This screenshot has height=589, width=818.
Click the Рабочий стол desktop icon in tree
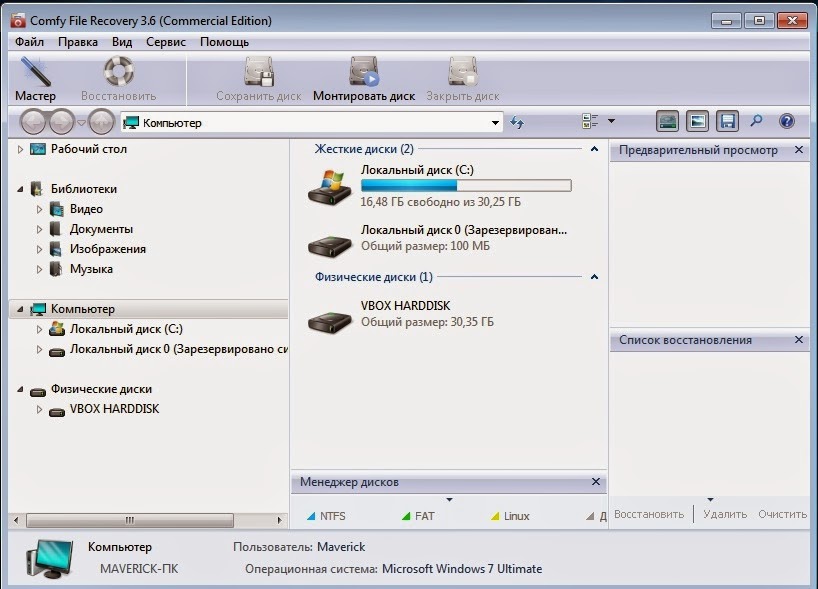pyautogui.click(x=38, y=149)
